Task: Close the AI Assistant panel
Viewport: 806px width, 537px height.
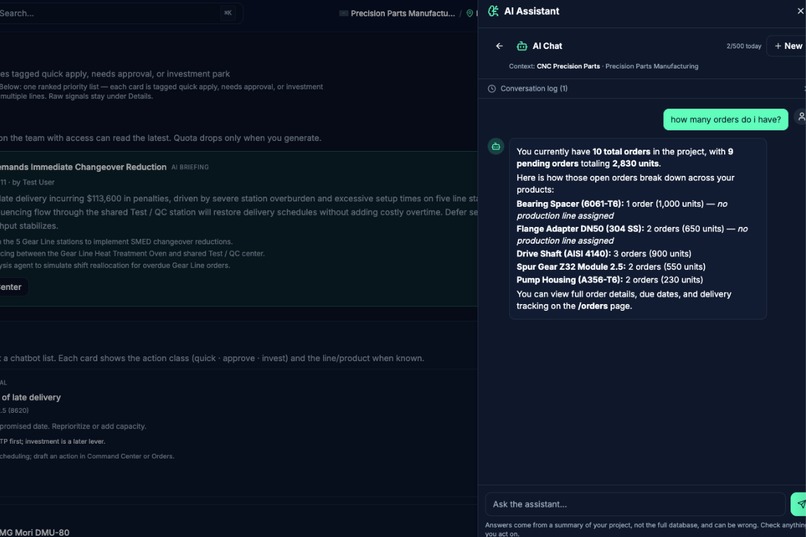Action: (800, 11)
